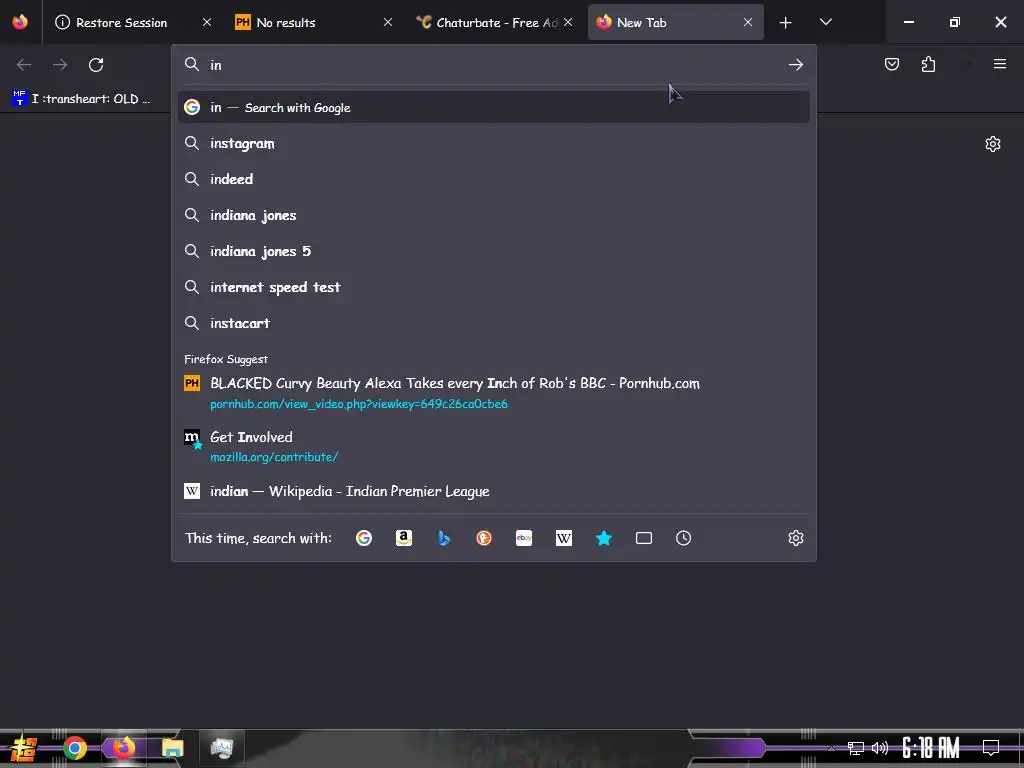The image size is (1024, 768).
Task: Choose the indiana jones suggestion
Action: click(x=494, y=215)
